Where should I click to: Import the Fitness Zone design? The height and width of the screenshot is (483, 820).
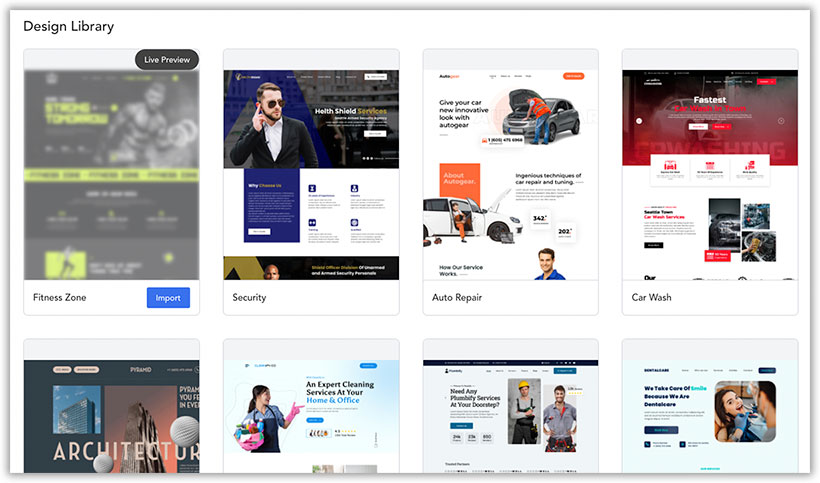[x=168, y=297]
